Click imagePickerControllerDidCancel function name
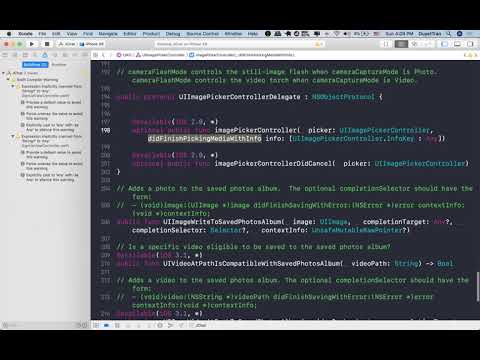Screen dimensions: 480x360 pyautogui.click(x=273, y=163)
